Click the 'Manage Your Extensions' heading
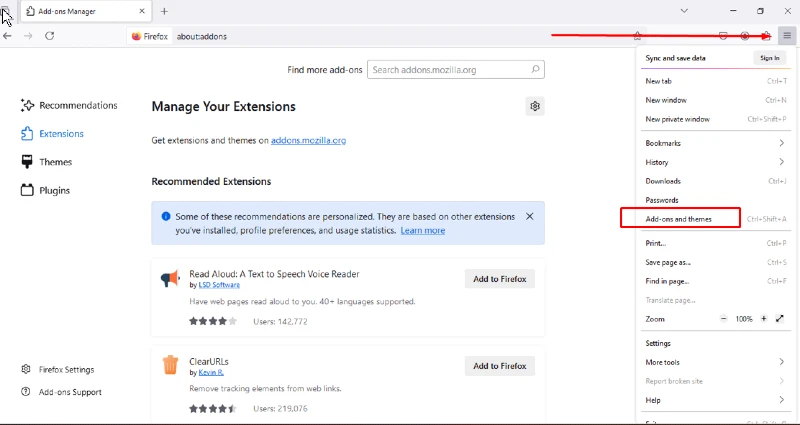800x425 pixels. pos(223,107)
